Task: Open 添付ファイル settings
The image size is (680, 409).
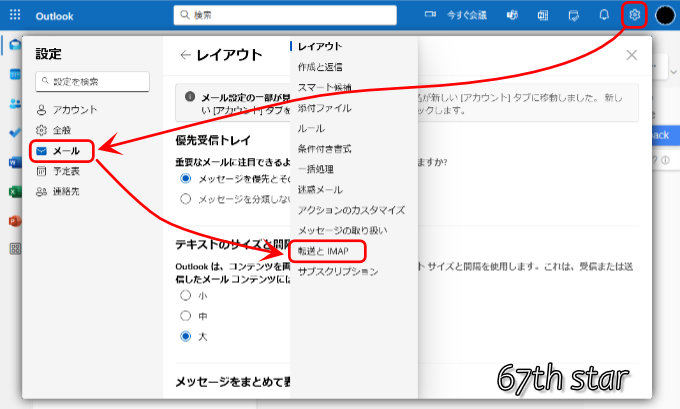Action: (324, 108)
